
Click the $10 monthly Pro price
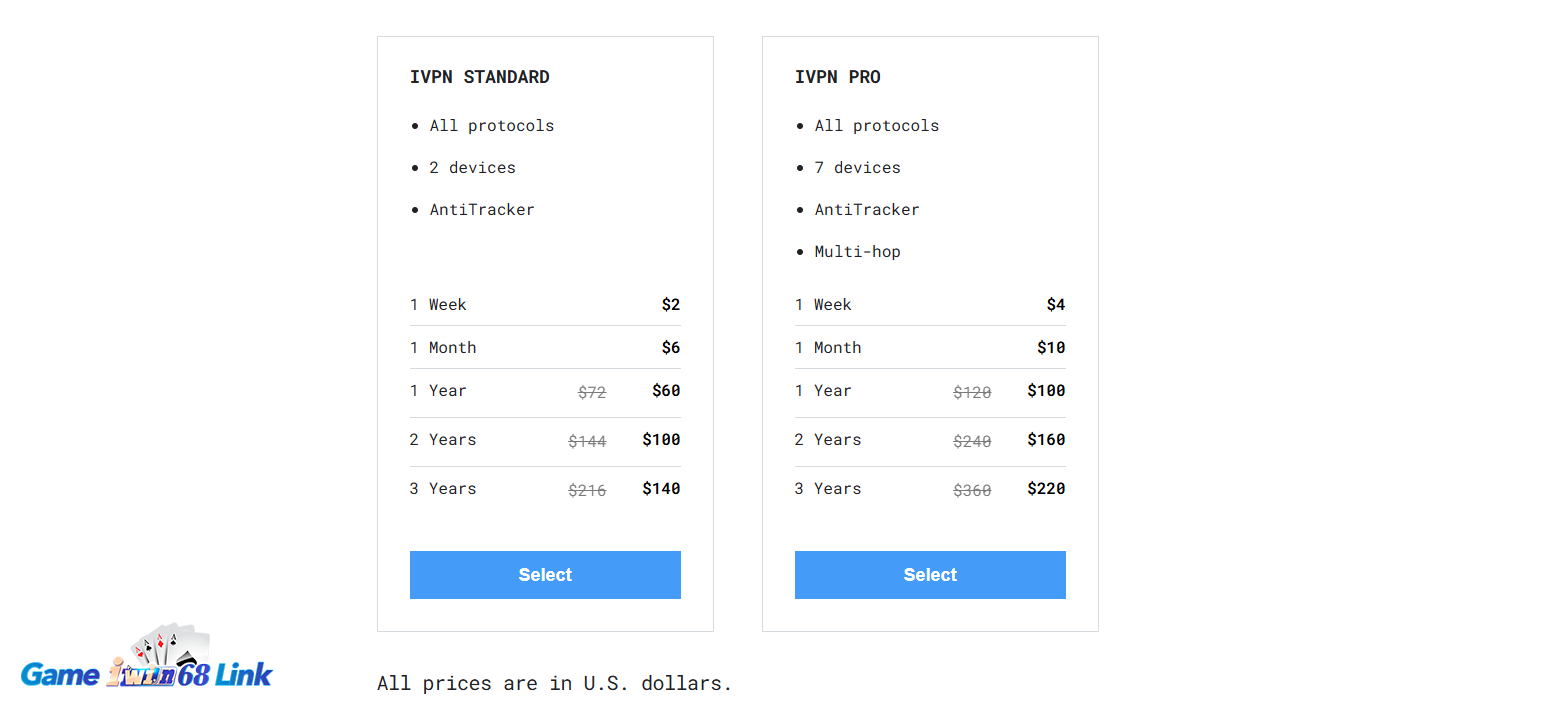coord(1051,348)
